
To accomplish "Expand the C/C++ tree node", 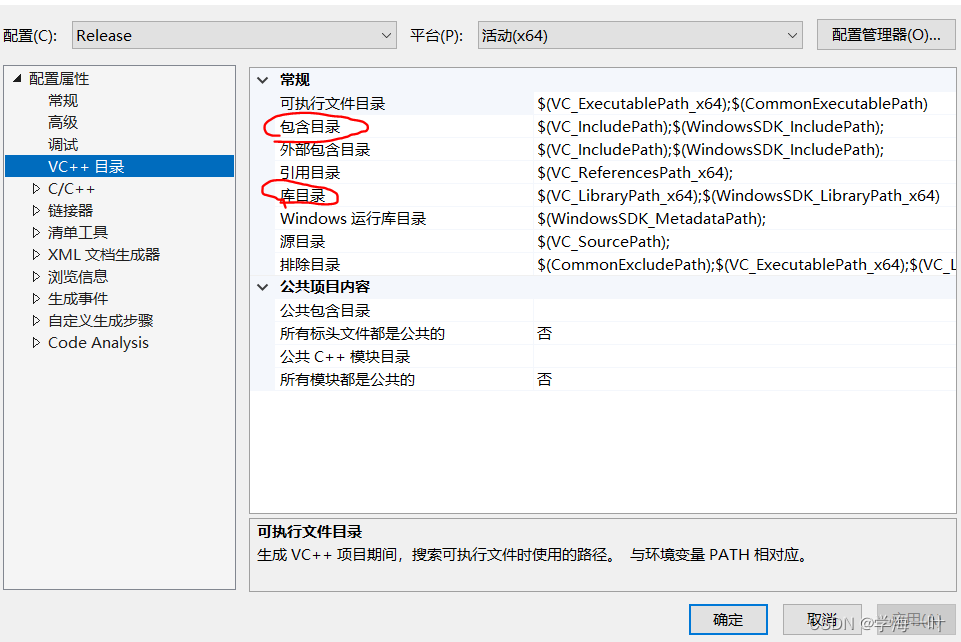I will click(36, 188).
